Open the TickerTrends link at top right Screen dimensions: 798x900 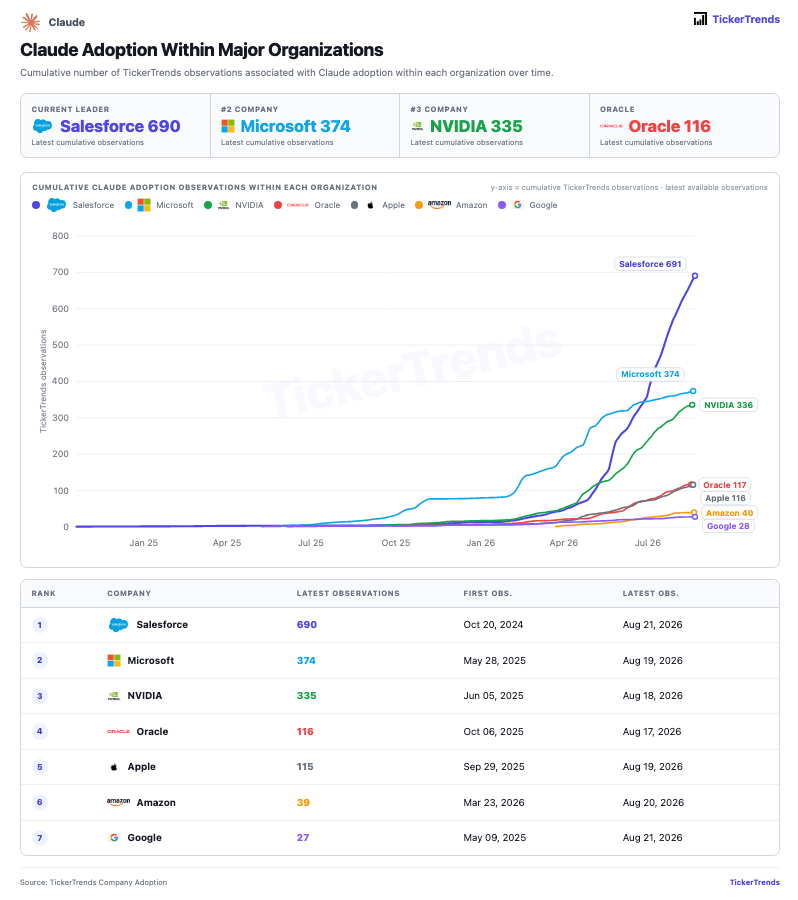point(746,20)
